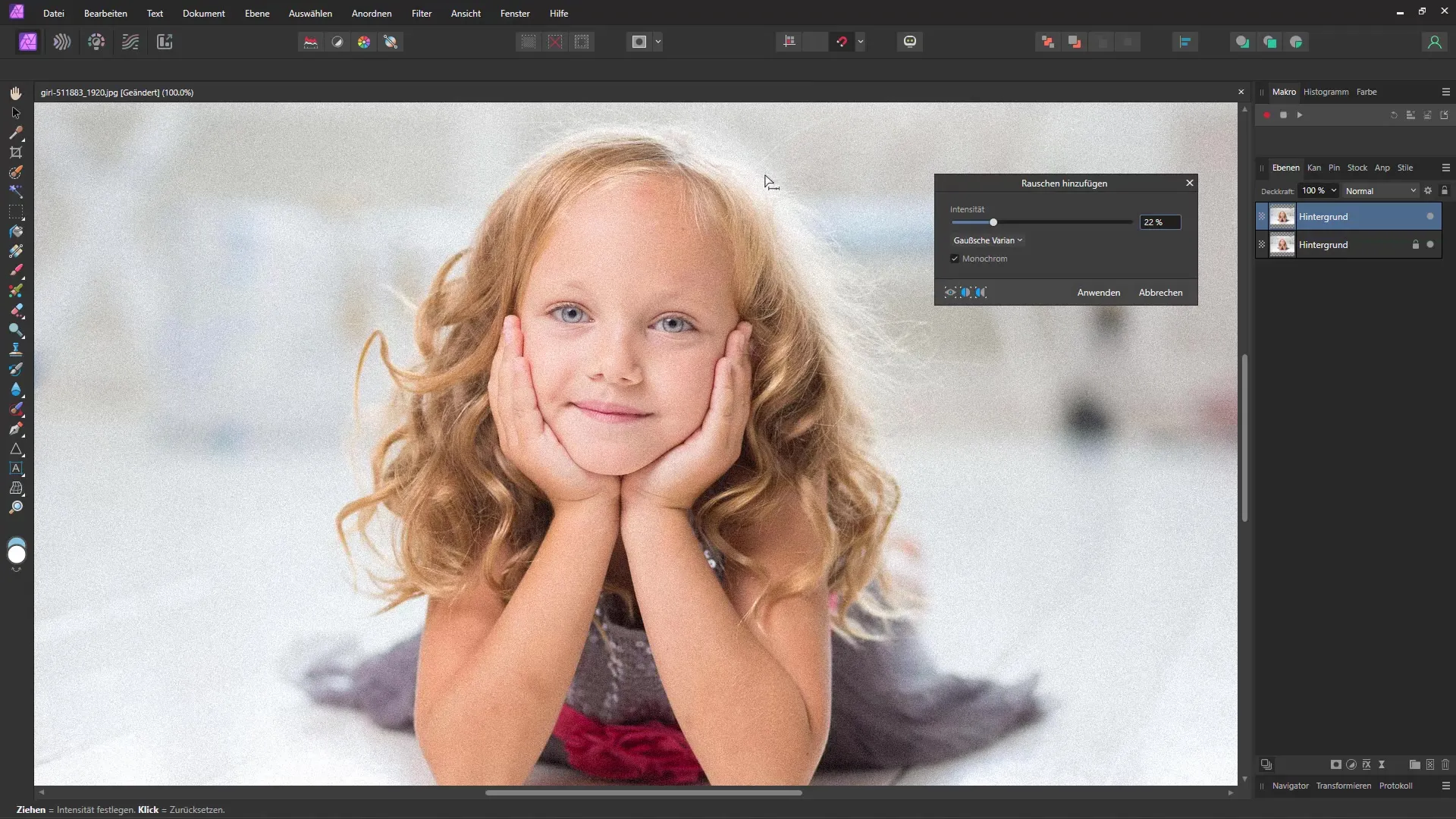Switch to the Liquify Persona
Image resolution: width=1456 pixels, height=819 pixels.
tap(62, 42)
